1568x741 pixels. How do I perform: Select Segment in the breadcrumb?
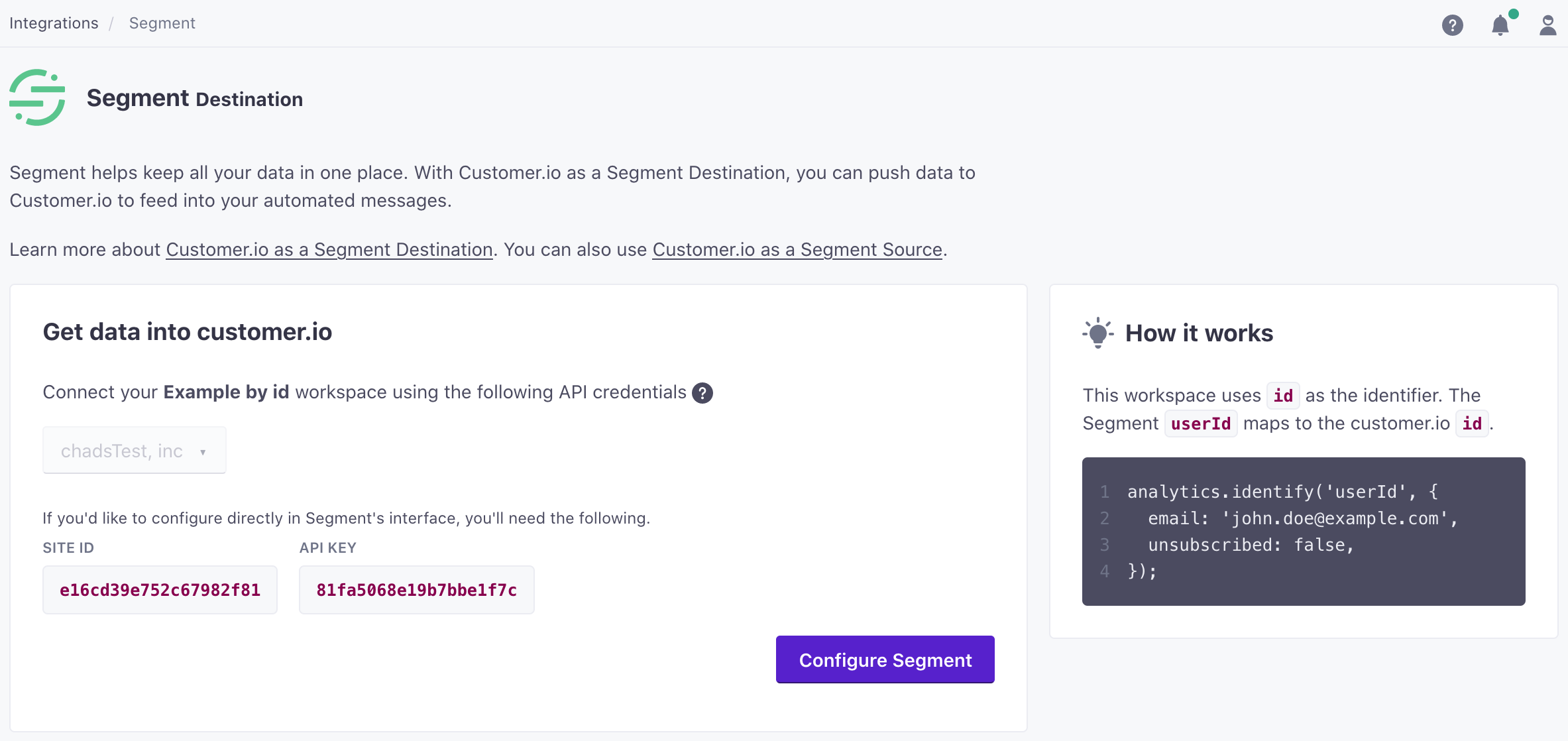coord(162,23)
